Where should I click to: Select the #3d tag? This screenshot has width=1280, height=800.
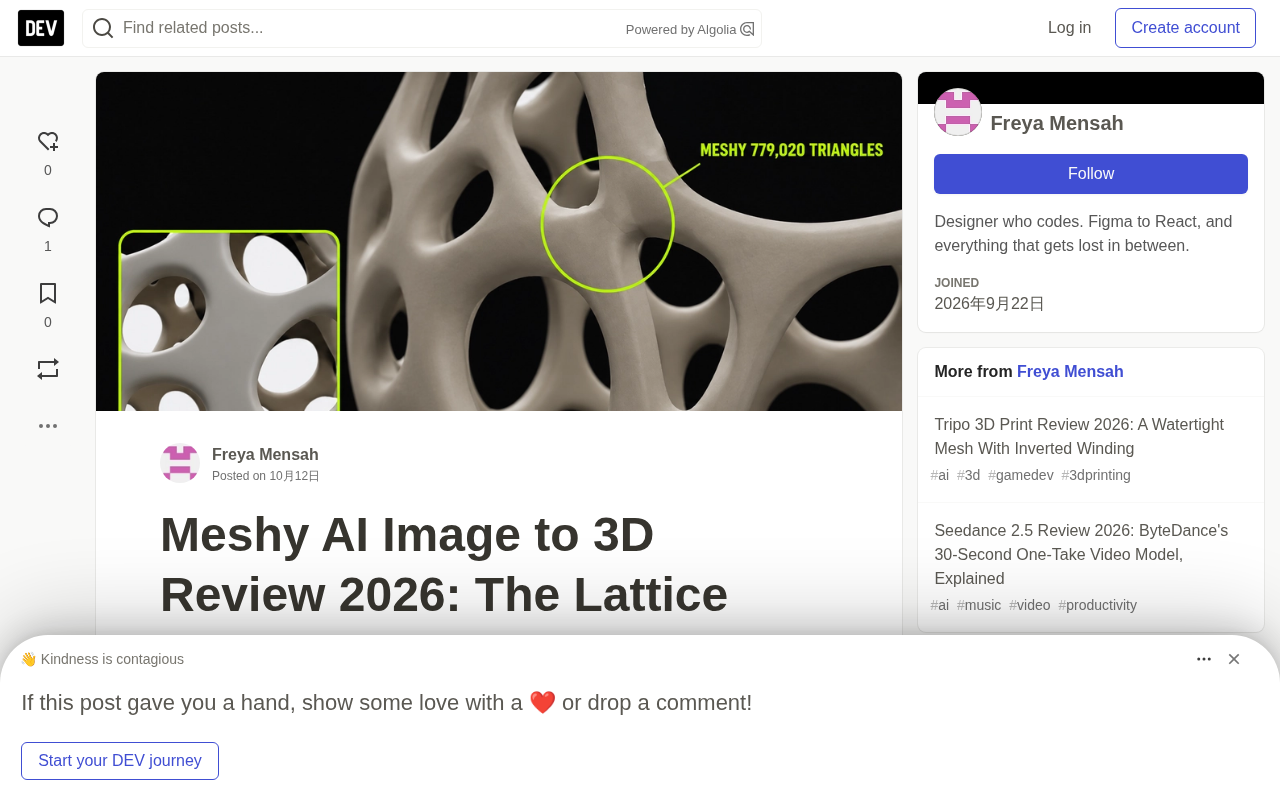point(968,475)
